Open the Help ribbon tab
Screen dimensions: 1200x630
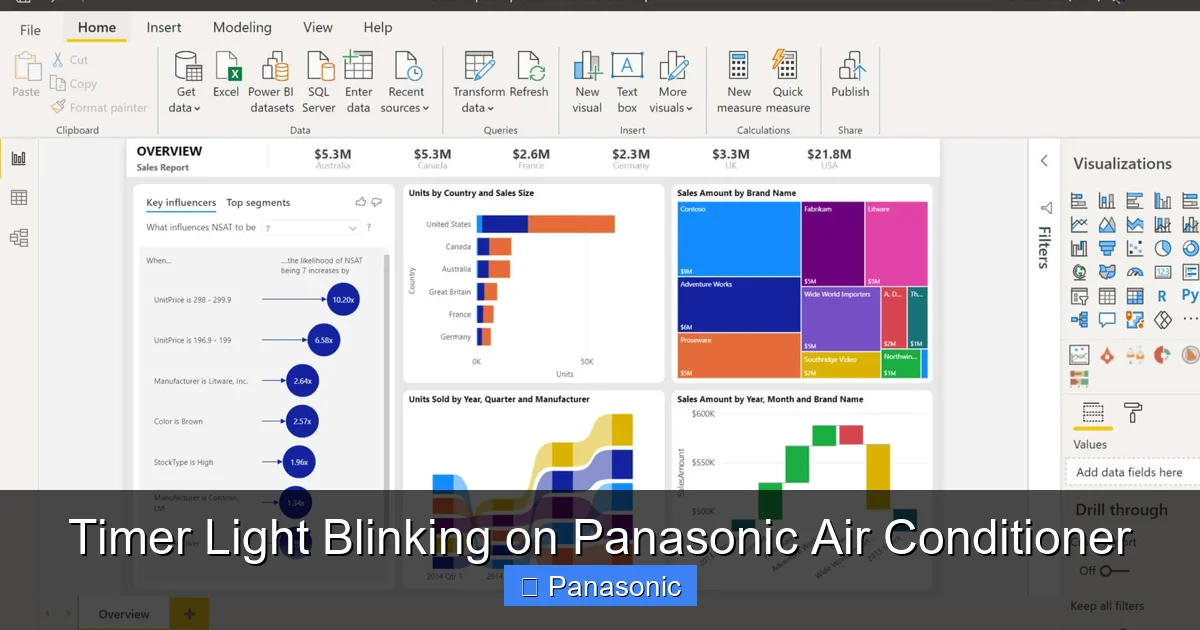point(378,28)
